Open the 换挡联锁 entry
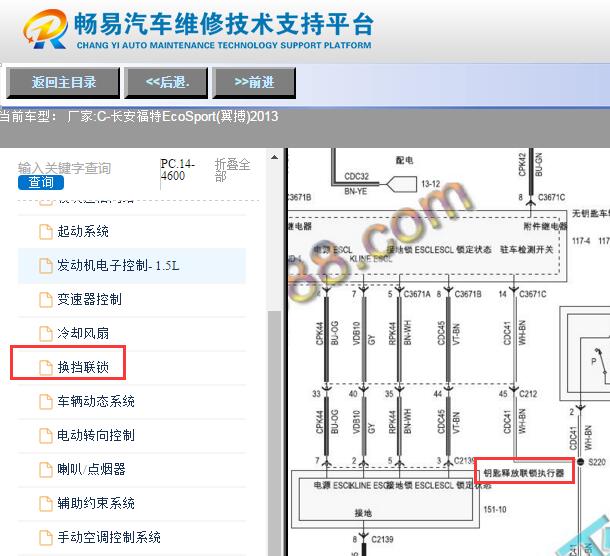Image resolution: width=610 pixels, height=556 pixels. [x=132, y=367]
